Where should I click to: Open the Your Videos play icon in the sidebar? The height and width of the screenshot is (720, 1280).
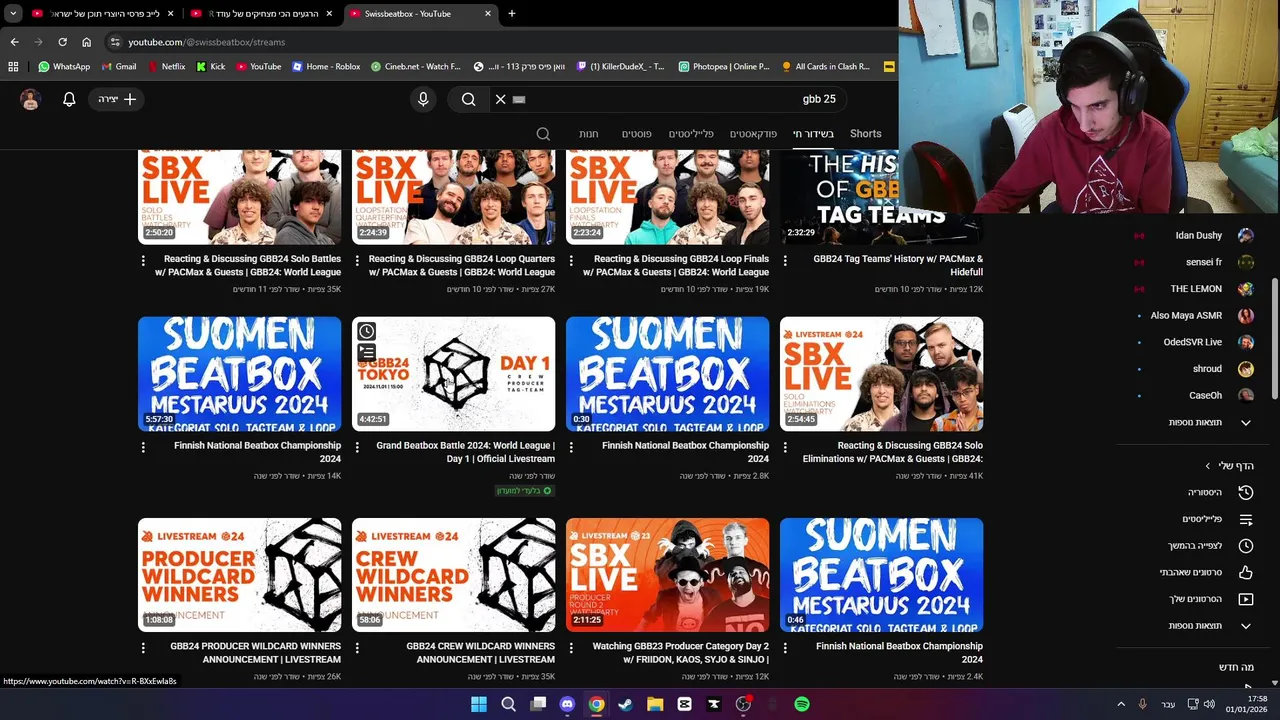pyautogui.click(x=1245, y=599)
